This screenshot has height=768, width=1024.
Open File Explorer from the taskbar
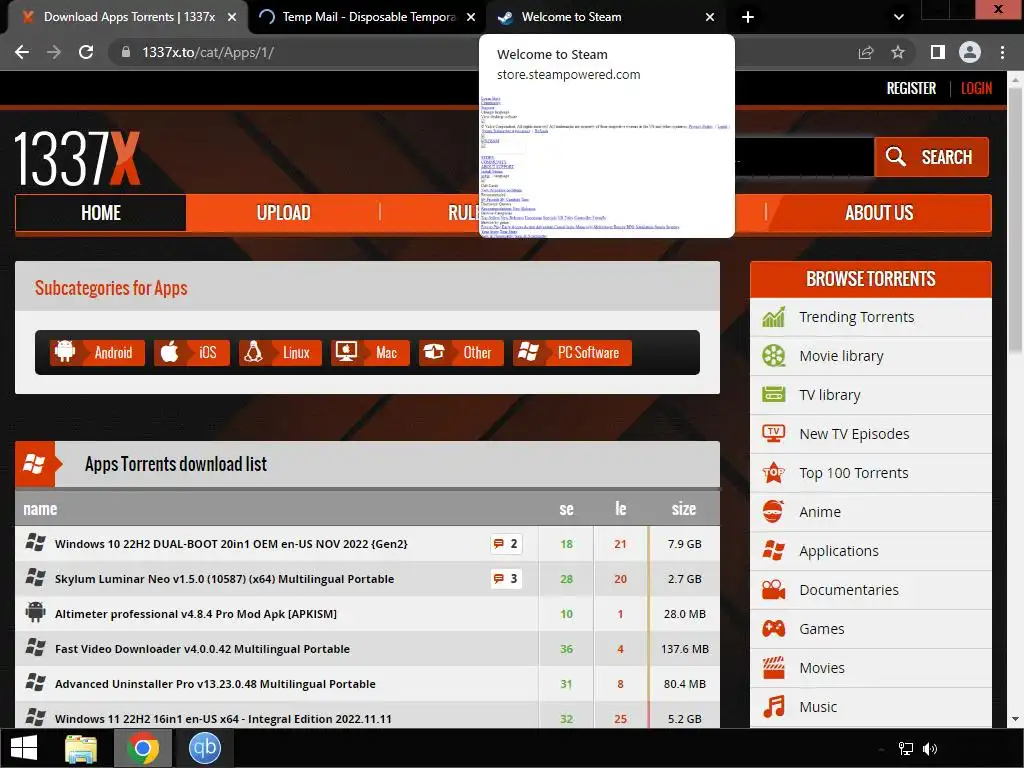[x=81, y=748]
